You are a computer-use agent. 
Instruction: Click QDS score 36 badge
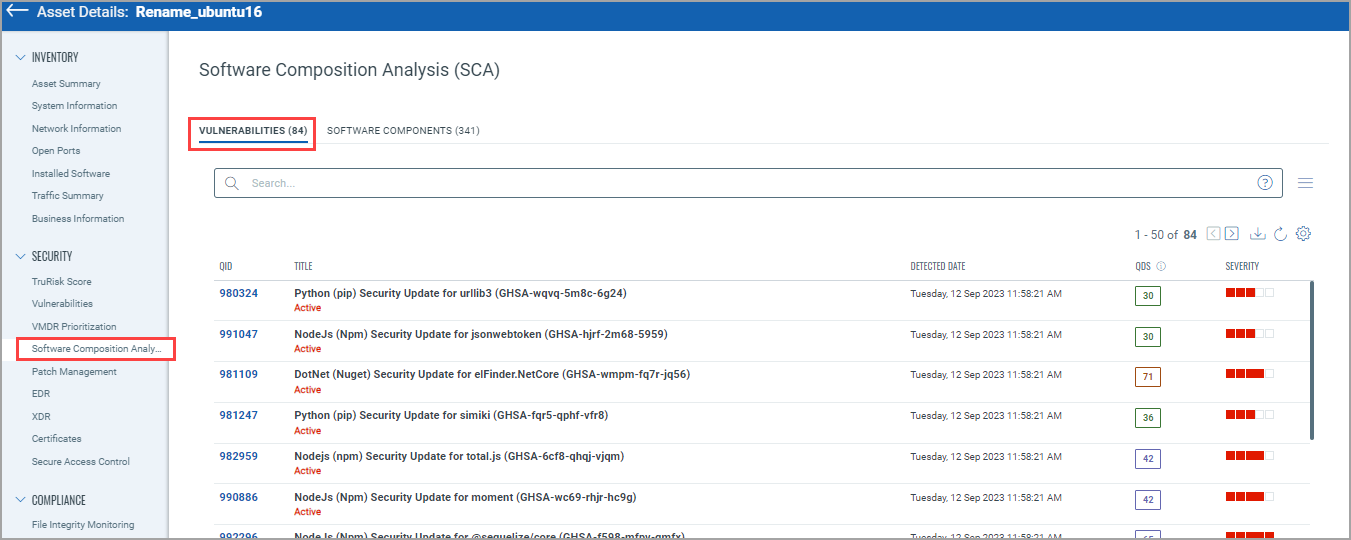click(x=1148, y=418)
